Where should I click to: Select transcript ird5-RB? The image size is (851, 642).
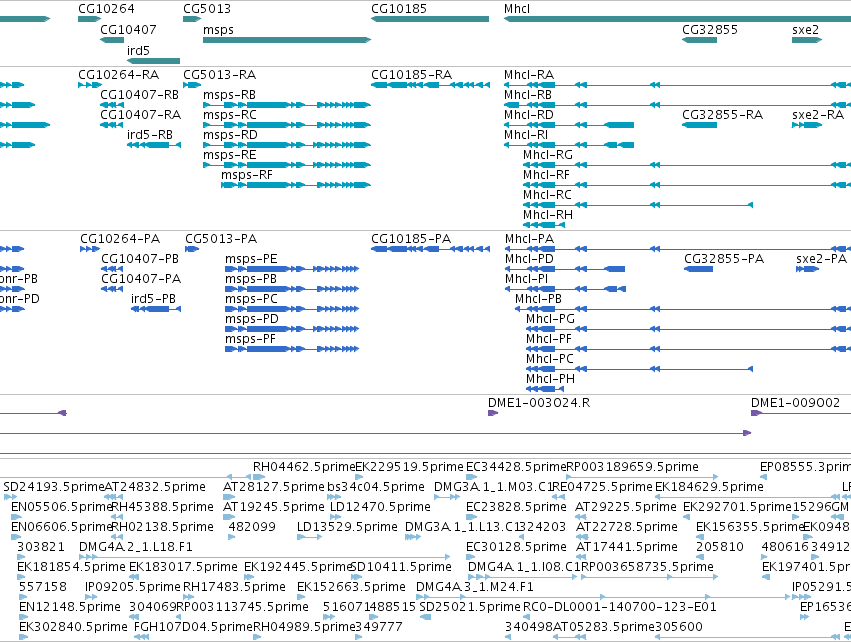click(x=154, y=145)
